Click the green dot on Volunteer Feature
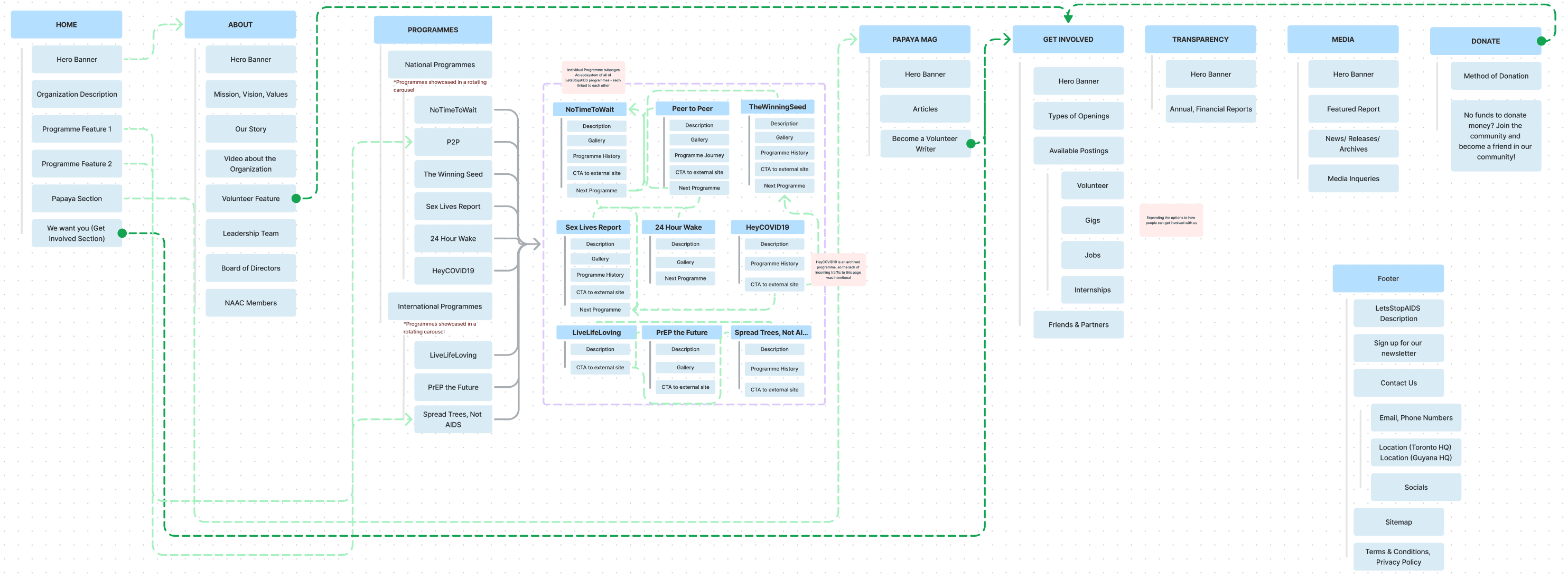Screen dimensions: 1568x579 tap(296, 199)
